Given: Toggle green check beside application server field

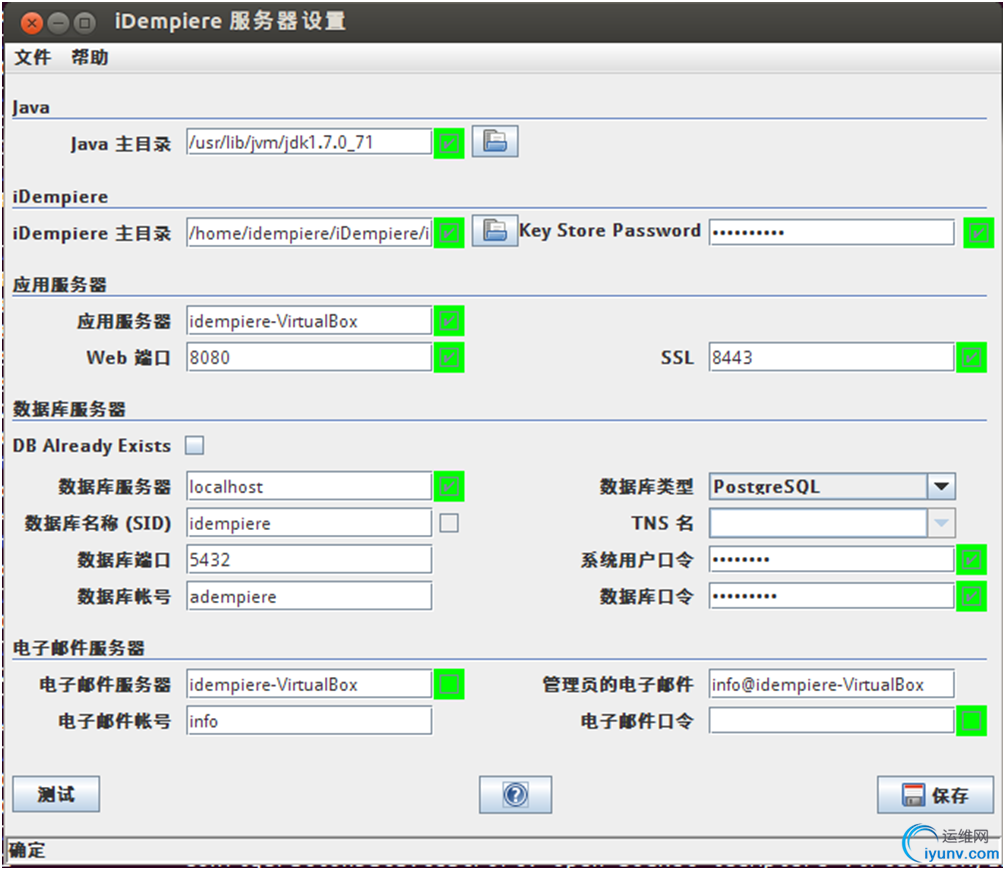Looking at the screenshot, I should (449, 321).
